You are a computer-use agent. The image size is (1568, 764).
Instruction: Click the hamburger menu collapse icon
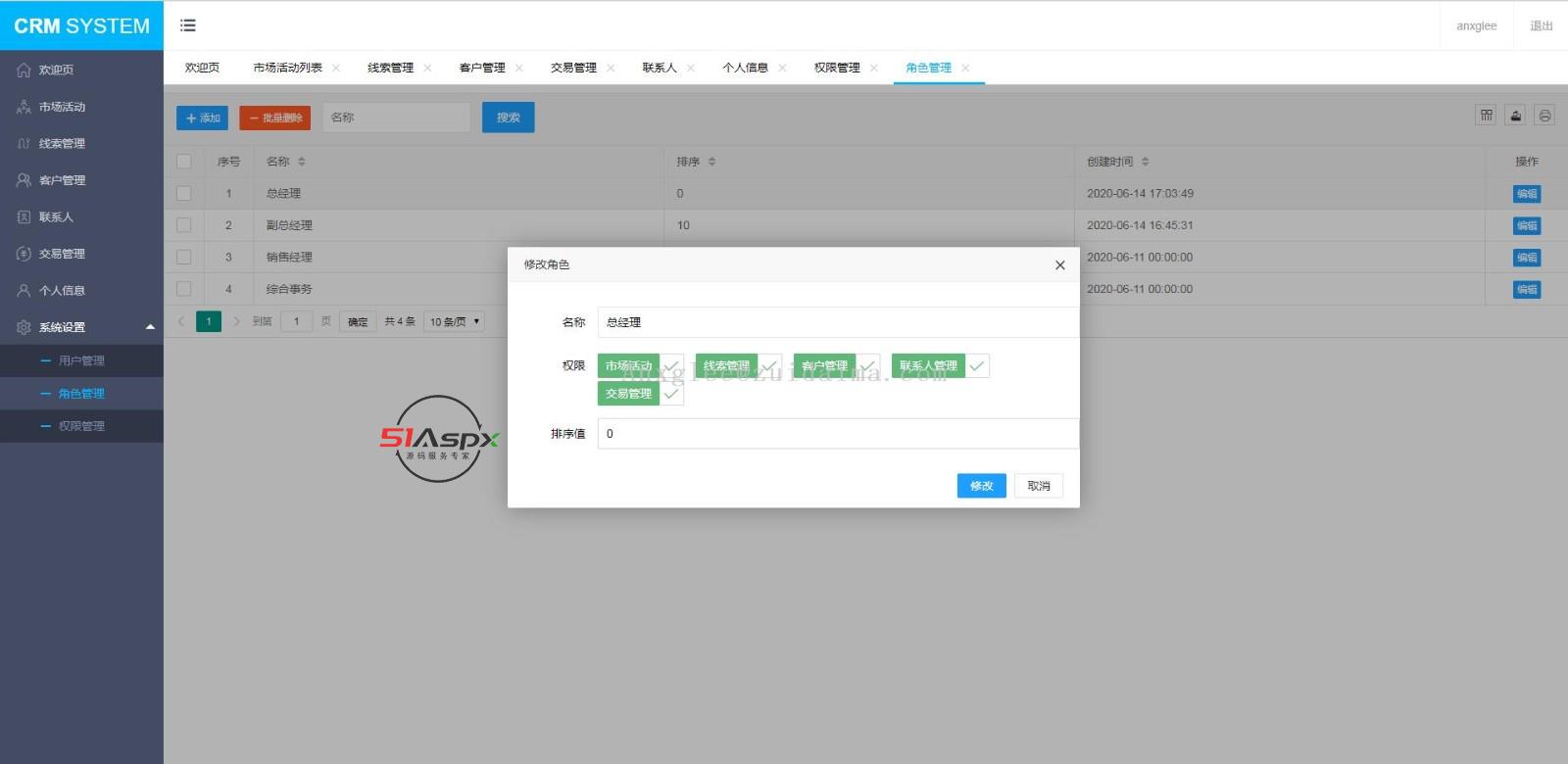pos(188,25)
